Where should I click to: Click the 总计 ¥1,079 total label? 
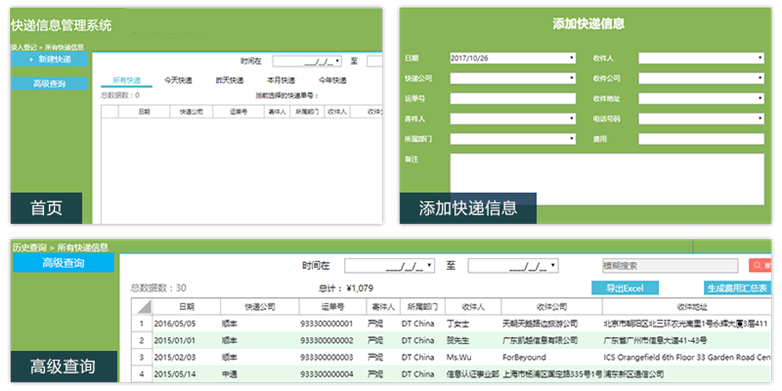(346, 288)
